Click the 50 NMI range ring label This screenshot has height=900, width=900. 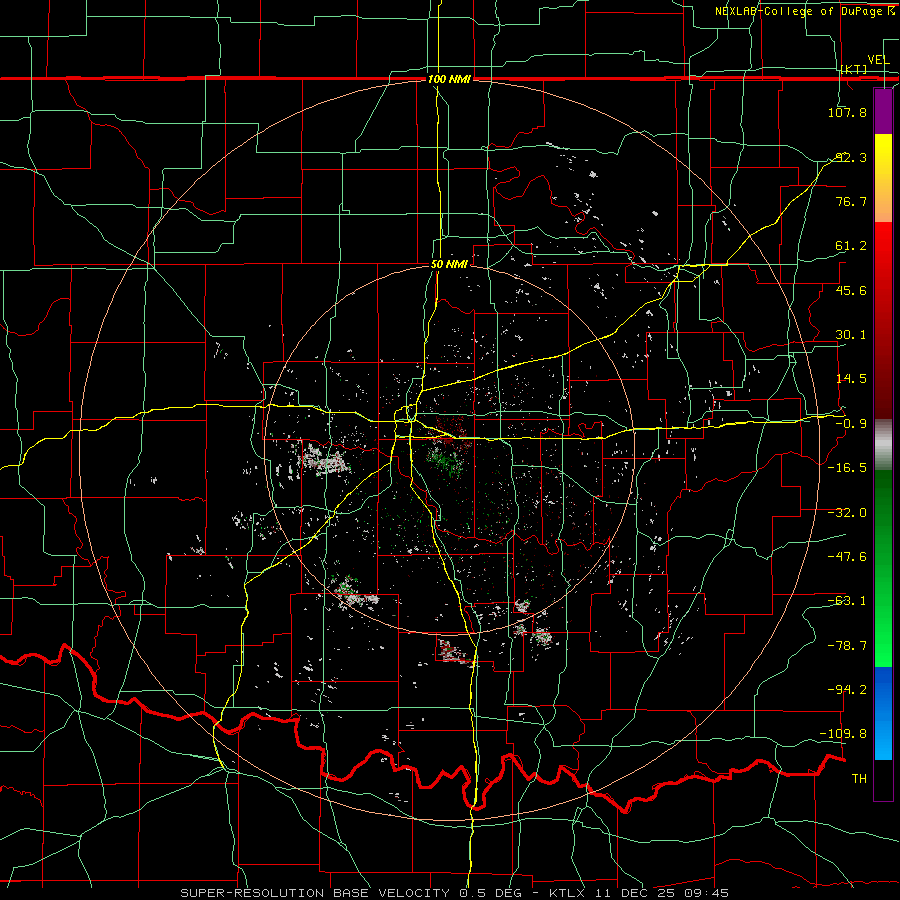point(449,265)
